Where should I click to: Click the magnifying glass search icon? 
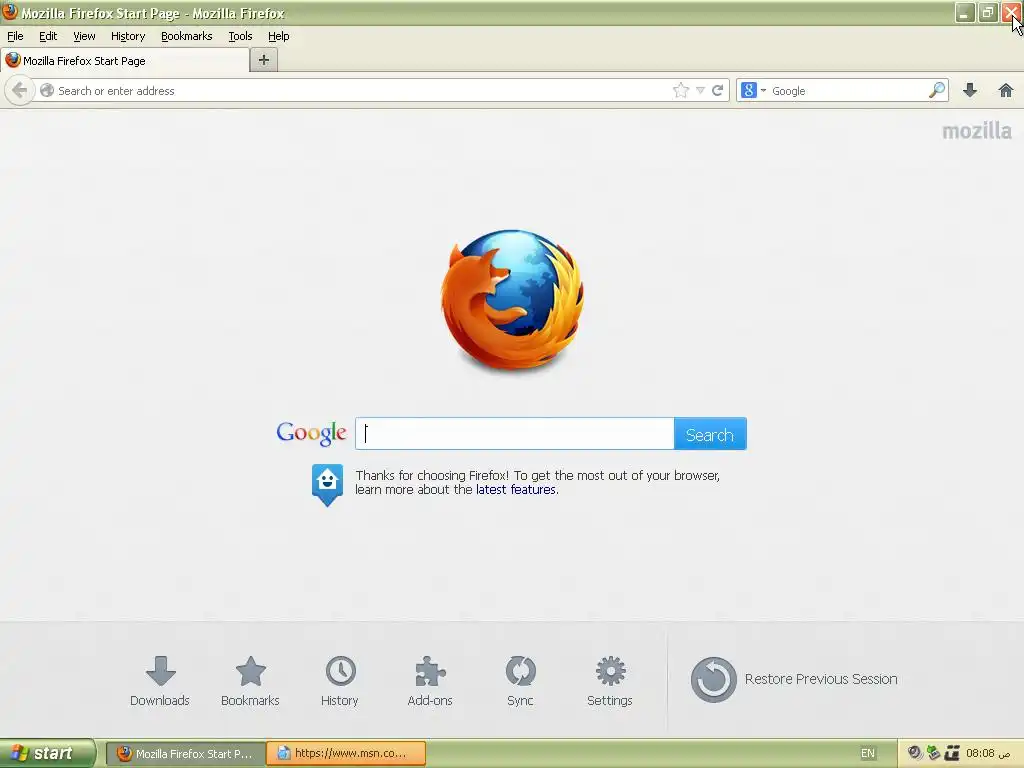tap(936, 90)
